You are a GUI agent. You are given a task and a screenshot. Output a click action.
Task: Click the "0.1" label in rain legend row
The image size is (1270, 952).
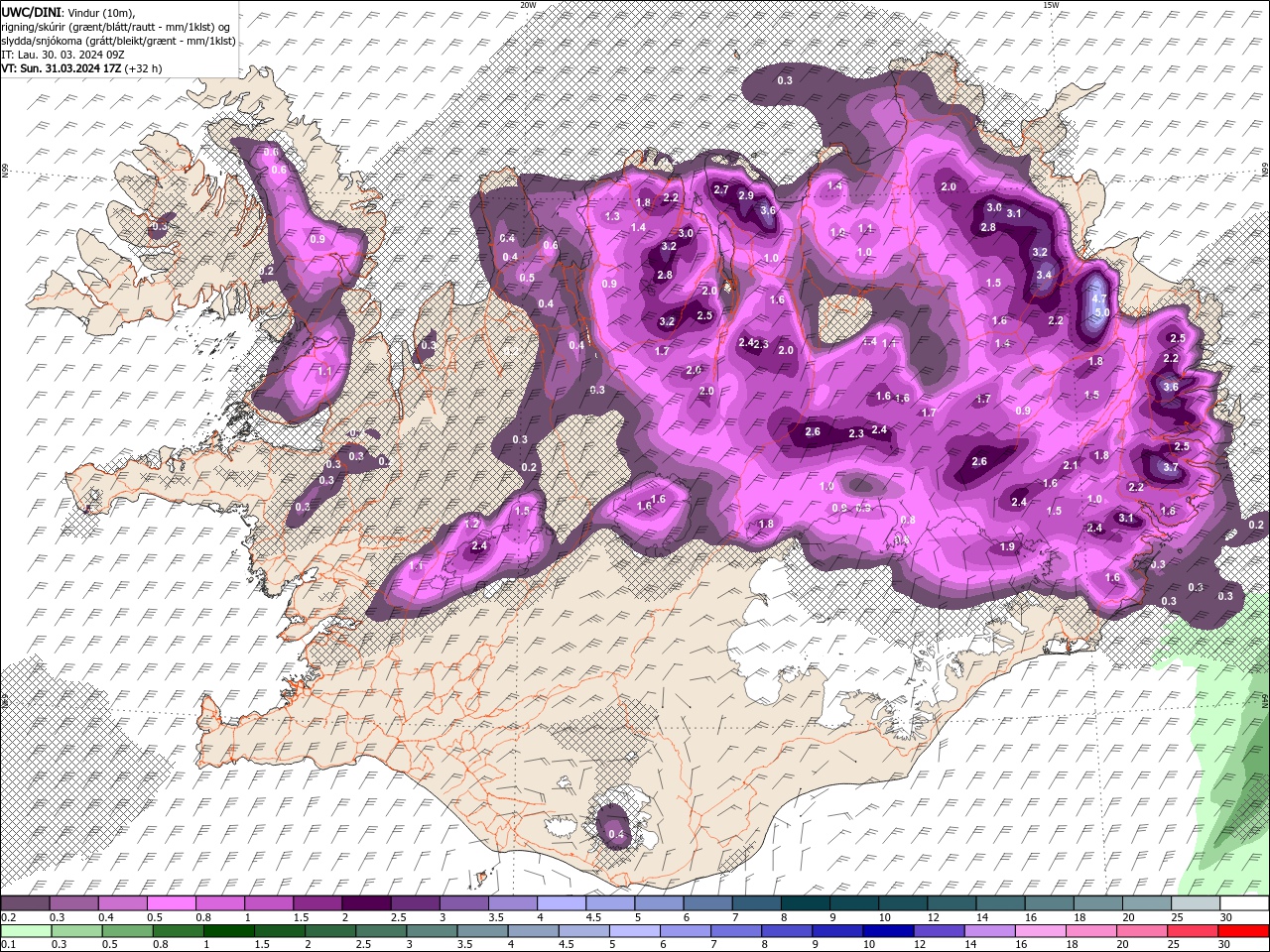(9, 945)
